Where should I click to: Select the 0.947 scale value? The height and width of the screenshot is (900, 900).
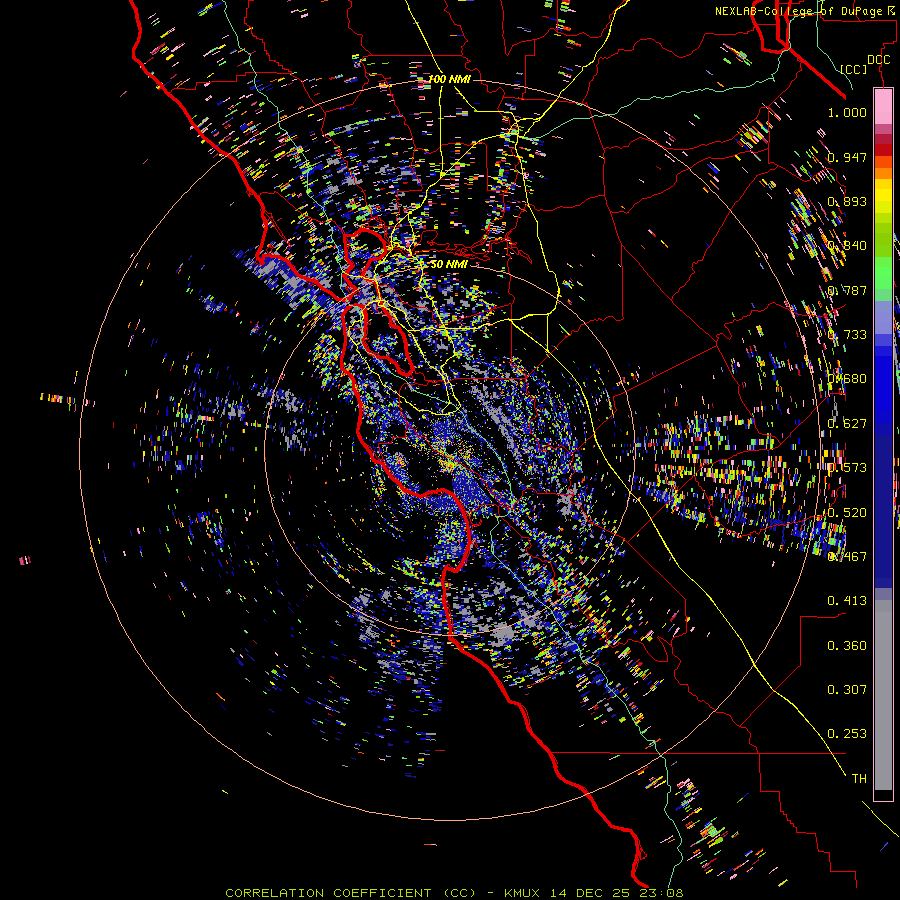point(847,157)
